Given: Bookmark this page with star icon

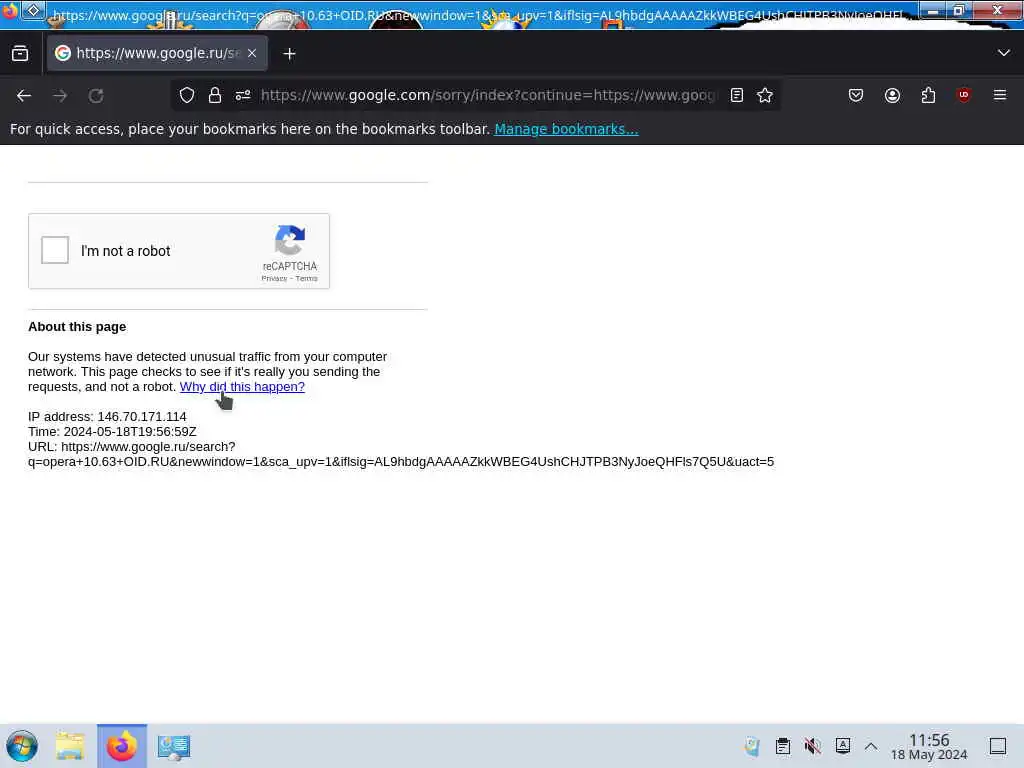Looking at the screenshot, I should pos(765,95).
